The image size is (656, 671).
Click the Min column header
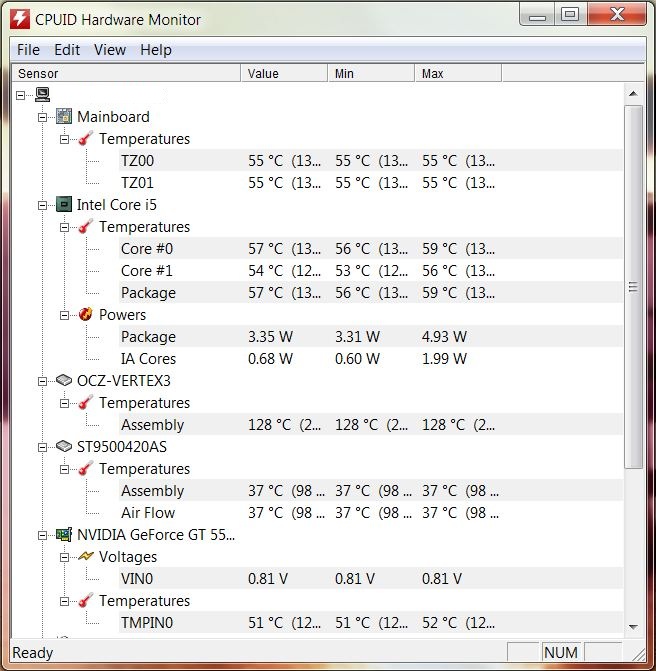(371, 73)
